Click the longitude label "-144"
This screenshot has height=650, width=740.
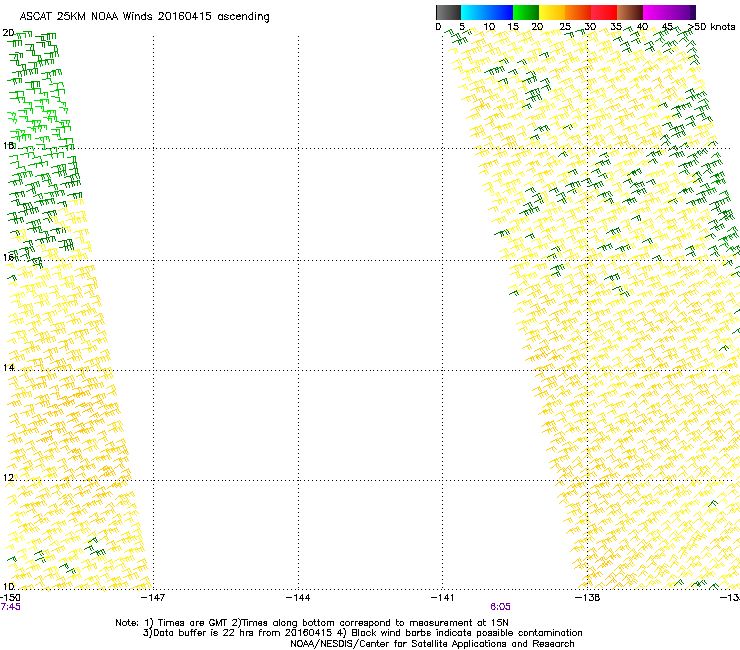298,598
